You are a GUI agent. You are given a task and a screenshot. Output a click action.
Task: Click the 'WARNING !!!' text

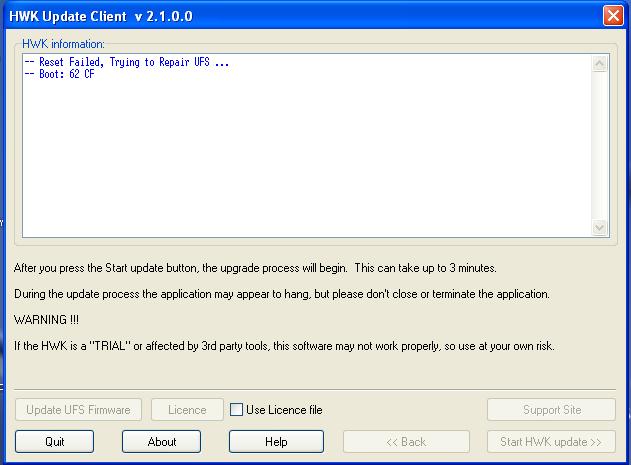(46, 320)
